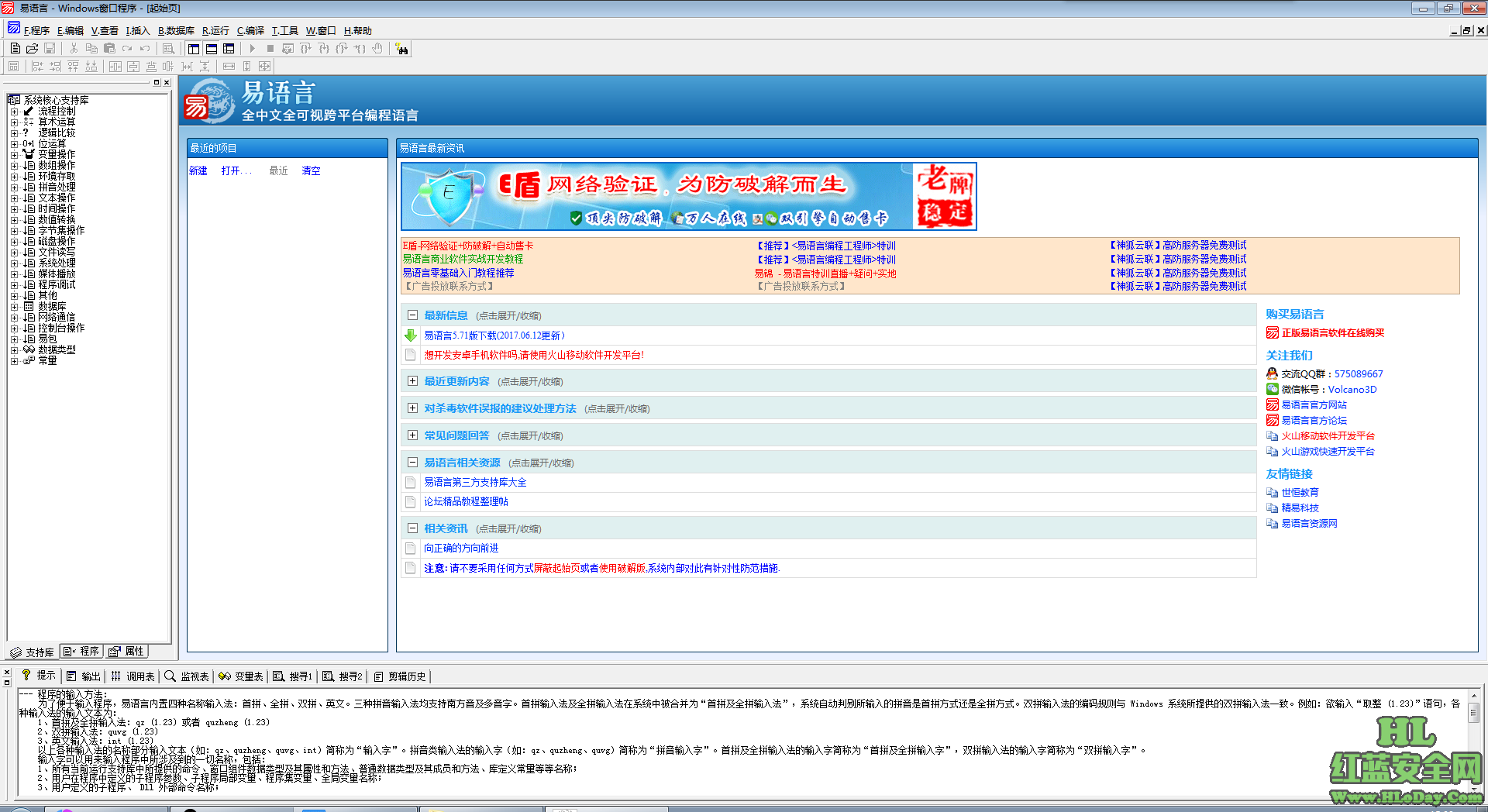
Task: Expand the 数据库 tree node
Action: click(14, 307)
